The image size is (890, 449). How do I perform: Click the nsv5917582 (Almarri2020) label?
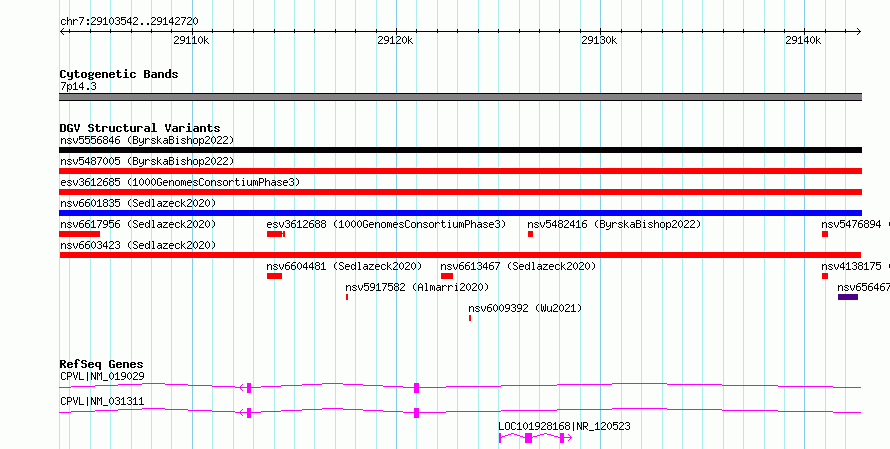417,287
